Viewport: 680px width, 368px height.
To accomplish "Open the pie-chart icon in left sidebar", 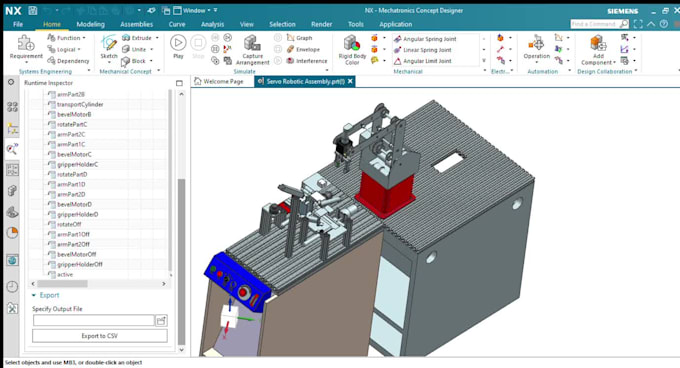I will click(12, 233).
